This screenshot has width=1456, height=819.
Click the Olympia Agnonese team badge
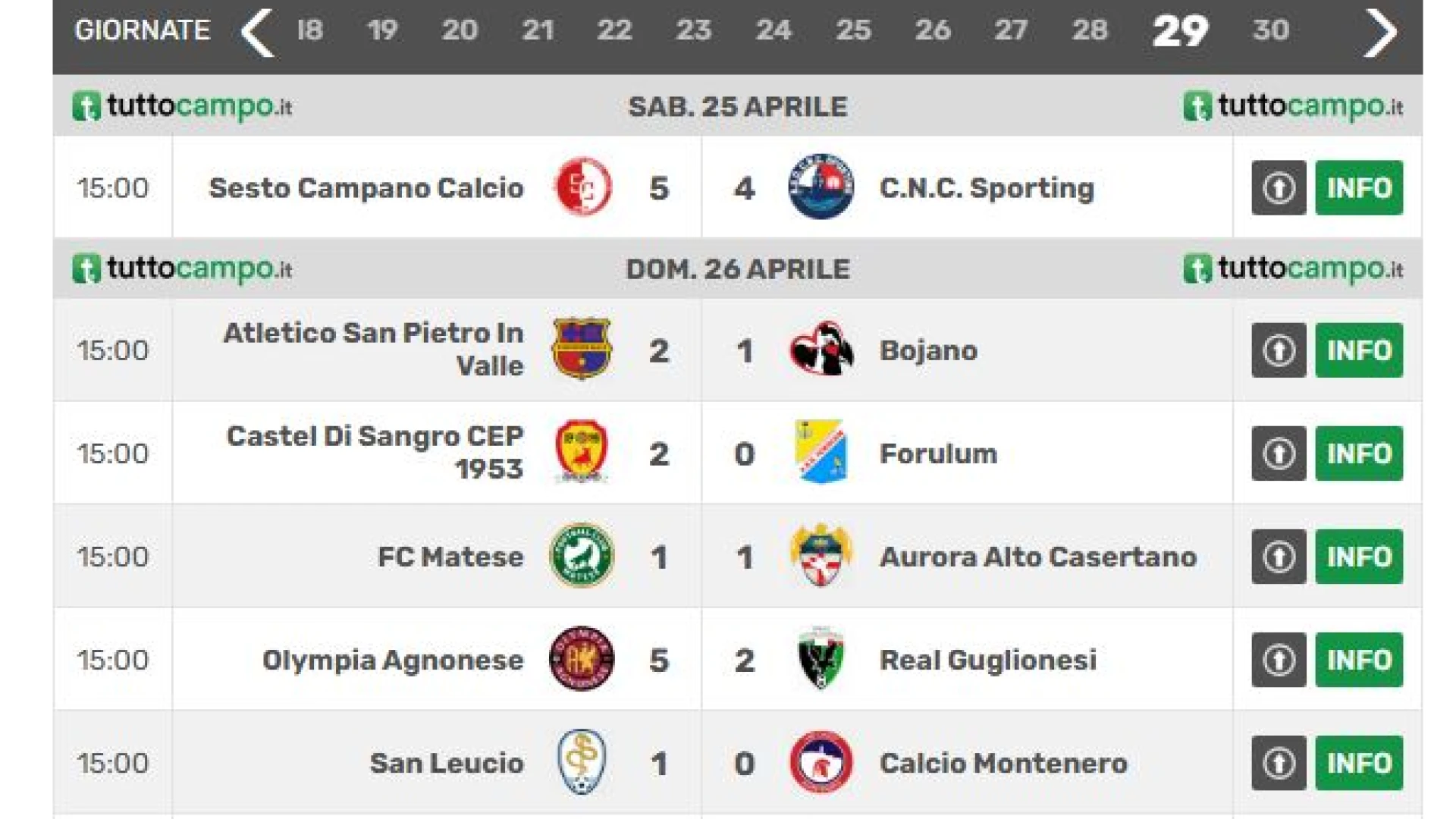pyautogui.click(x=582, y=659)
